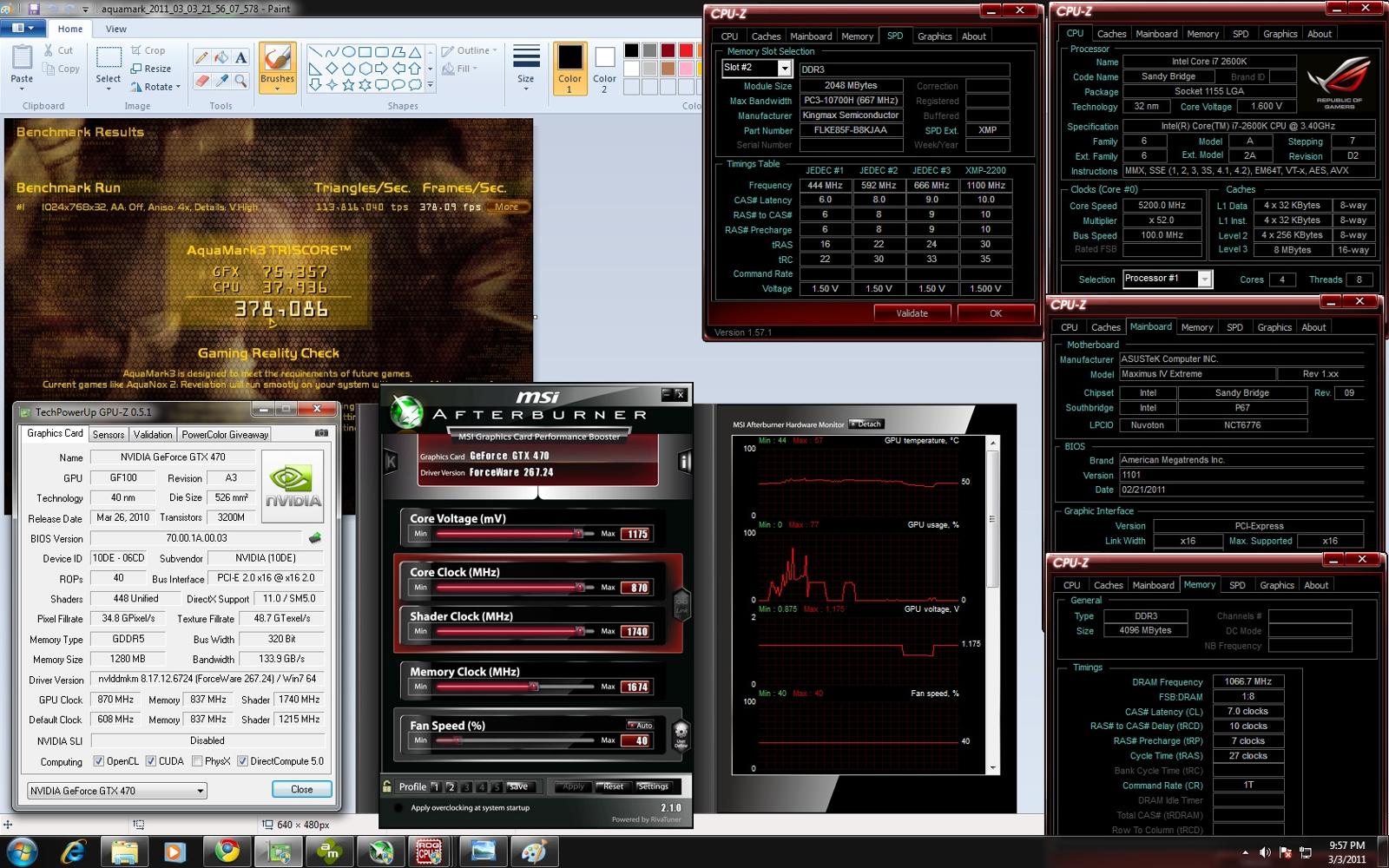1389x868 pixels.
Task: Click the Afterburner Kombustor 'K' side button
Action: click(391, 461)
